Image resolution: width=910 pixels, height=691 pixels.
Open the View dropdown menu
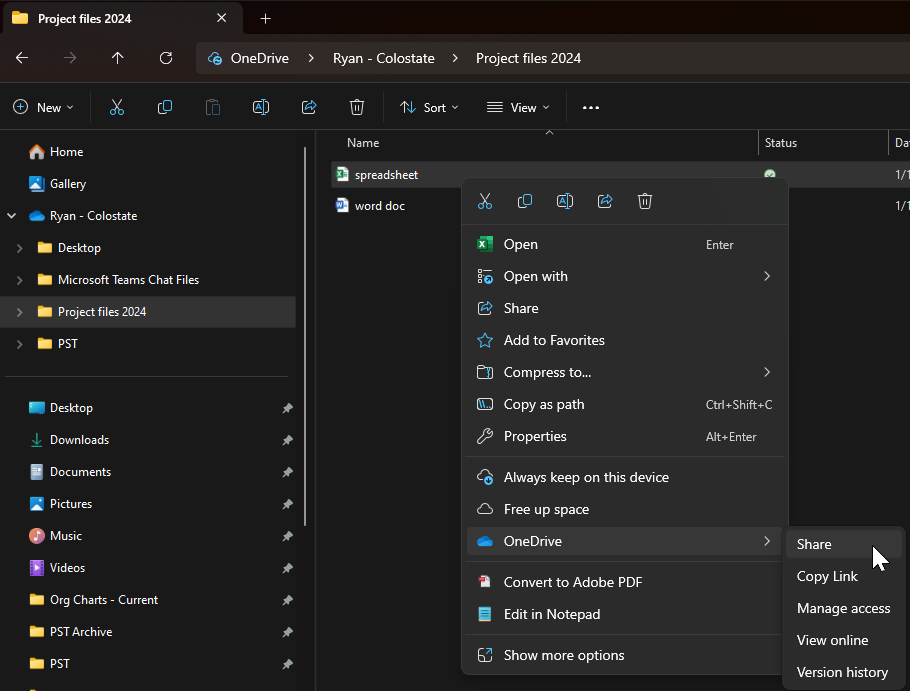(518, 107)
